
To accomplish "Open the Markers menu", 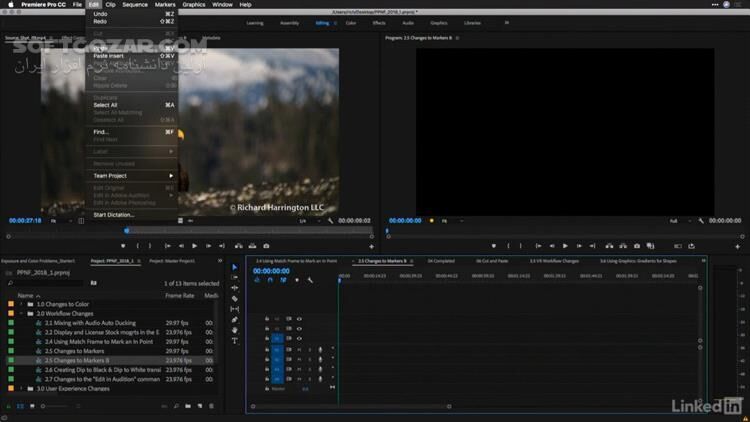I will click(165, 4).
